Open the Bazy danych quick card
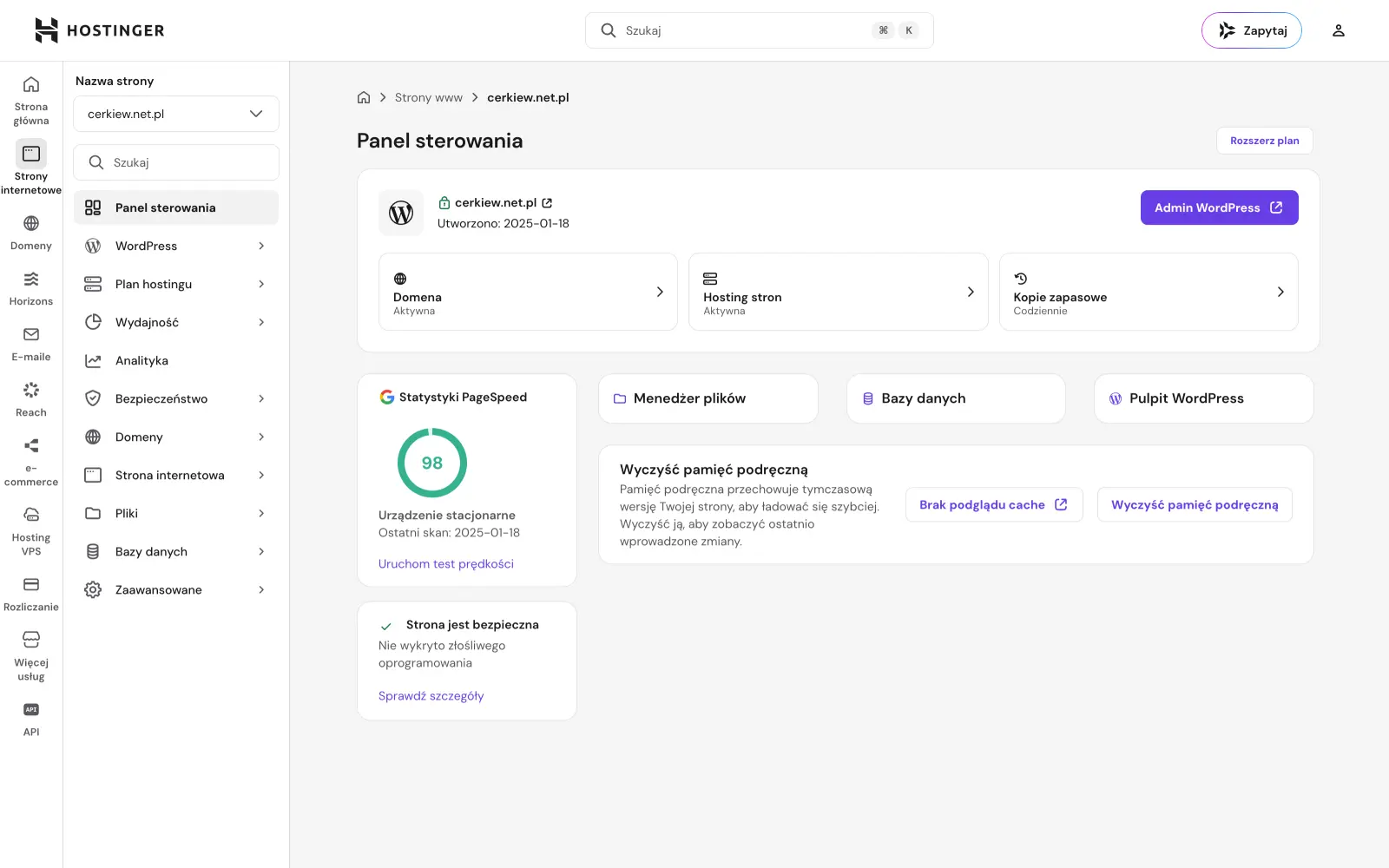 click(x=956, y=398)
